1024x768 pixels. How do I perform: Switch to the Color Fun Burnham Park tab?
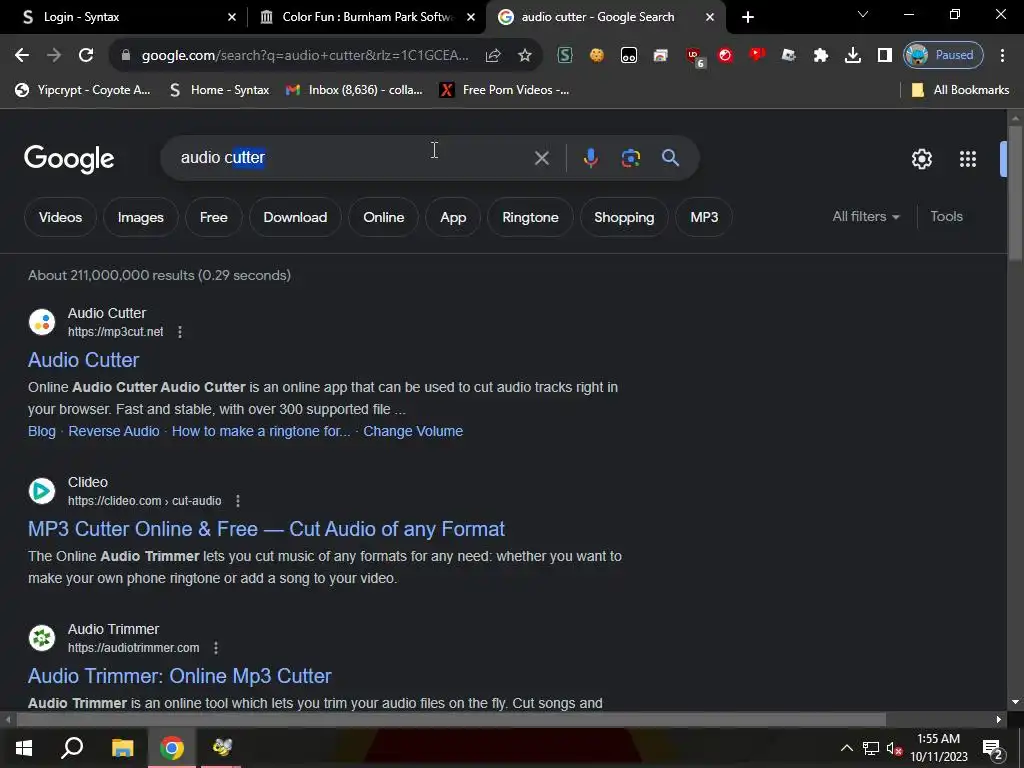click(x=366, y=17)
